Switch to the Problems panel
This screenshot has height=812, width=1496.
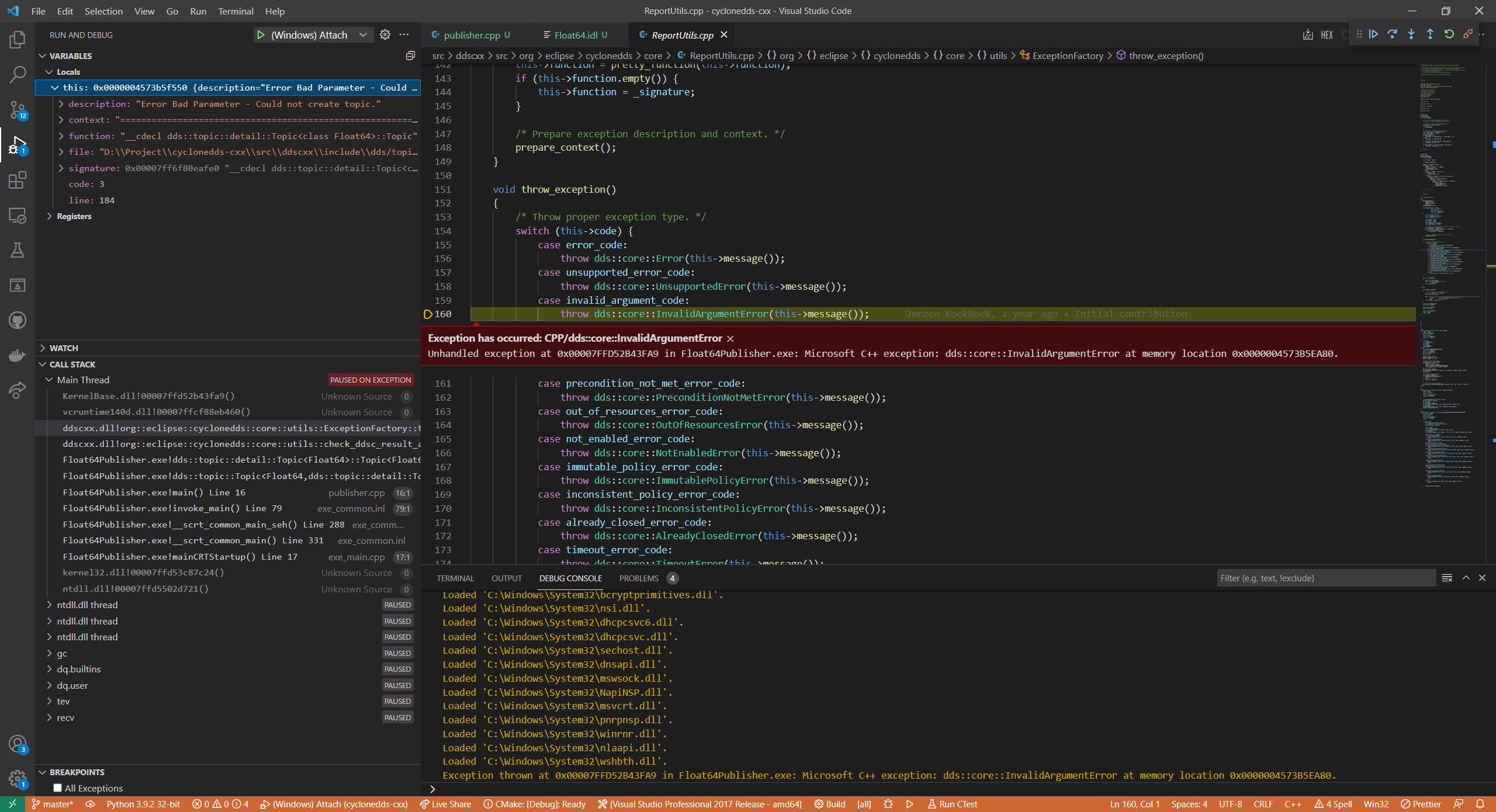pos(638,578)
